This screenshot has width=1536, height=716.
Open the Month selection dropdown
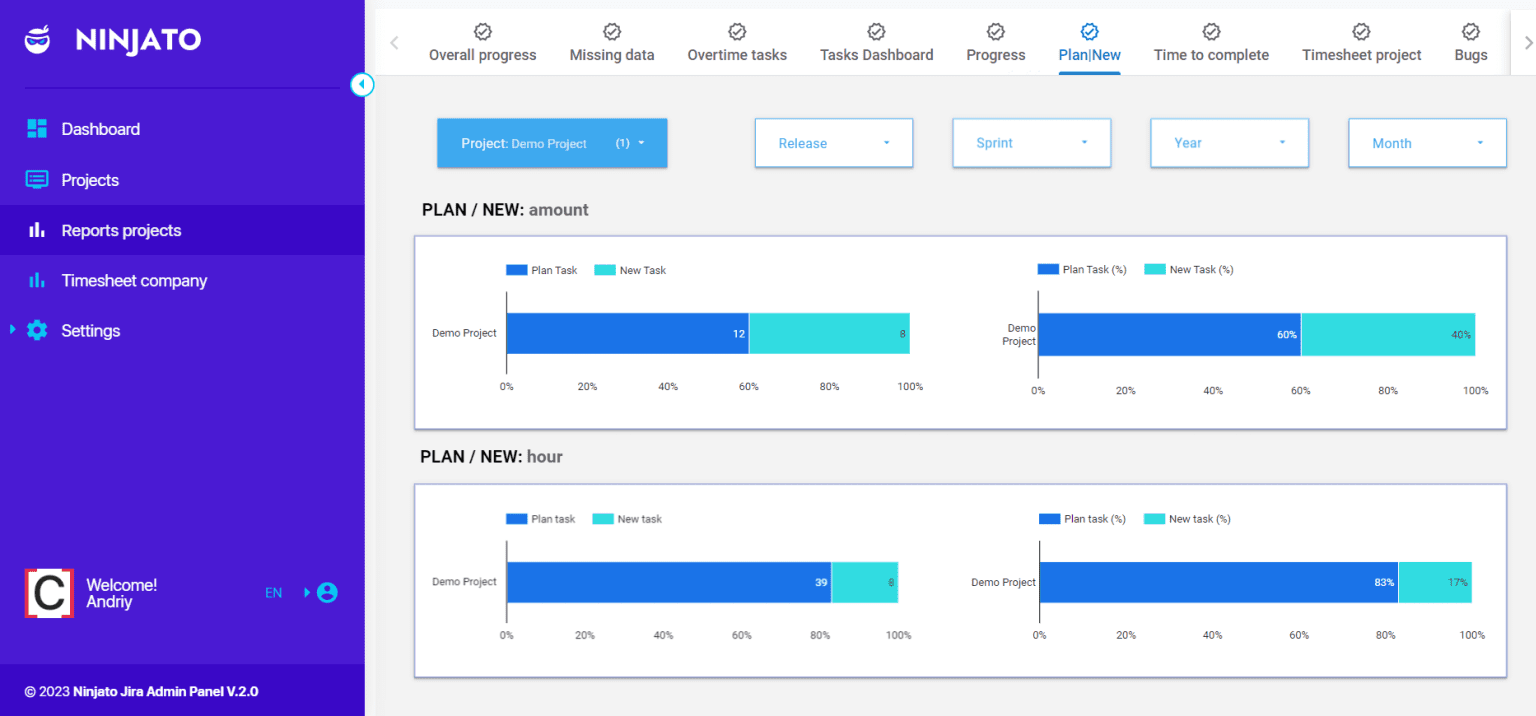click(x=1427, y=143)
